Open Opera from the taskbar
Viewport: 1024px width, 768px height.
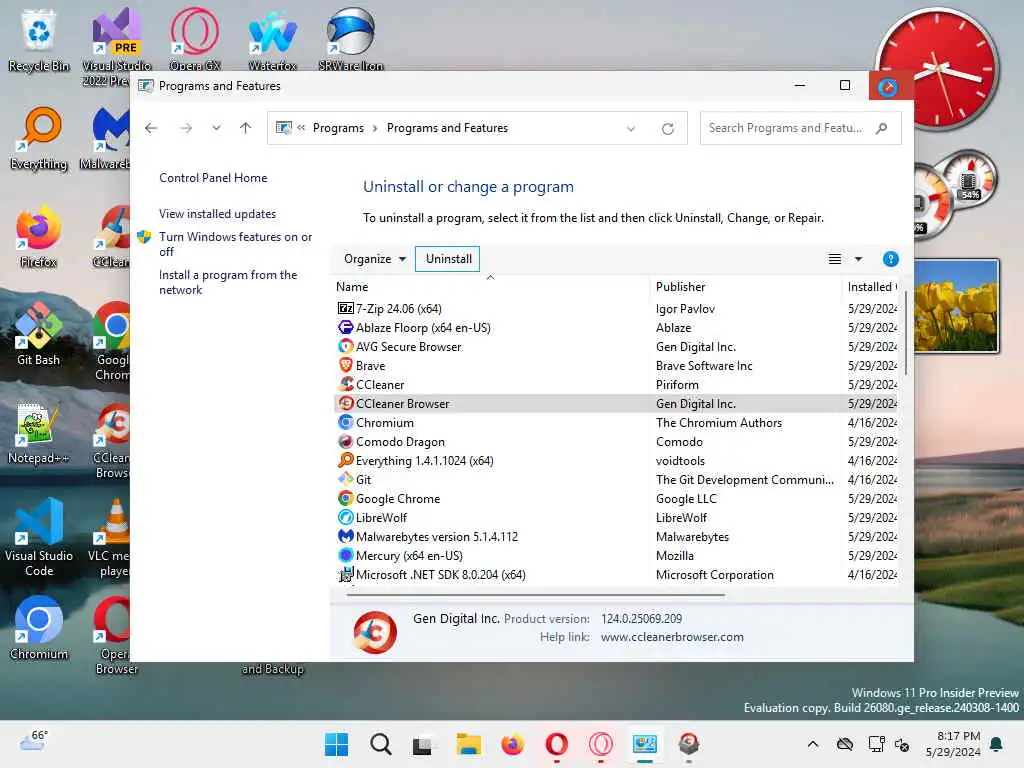(x=556, y=744)
